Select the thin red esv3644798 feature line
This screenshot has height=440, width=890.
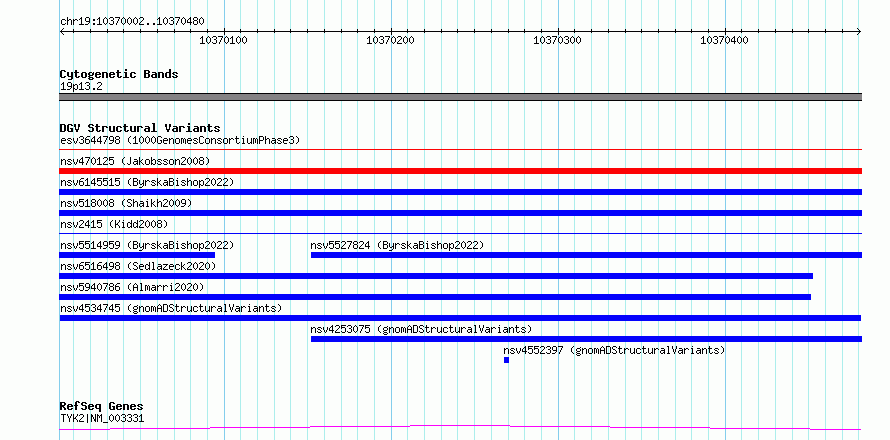tap(460, 150)
